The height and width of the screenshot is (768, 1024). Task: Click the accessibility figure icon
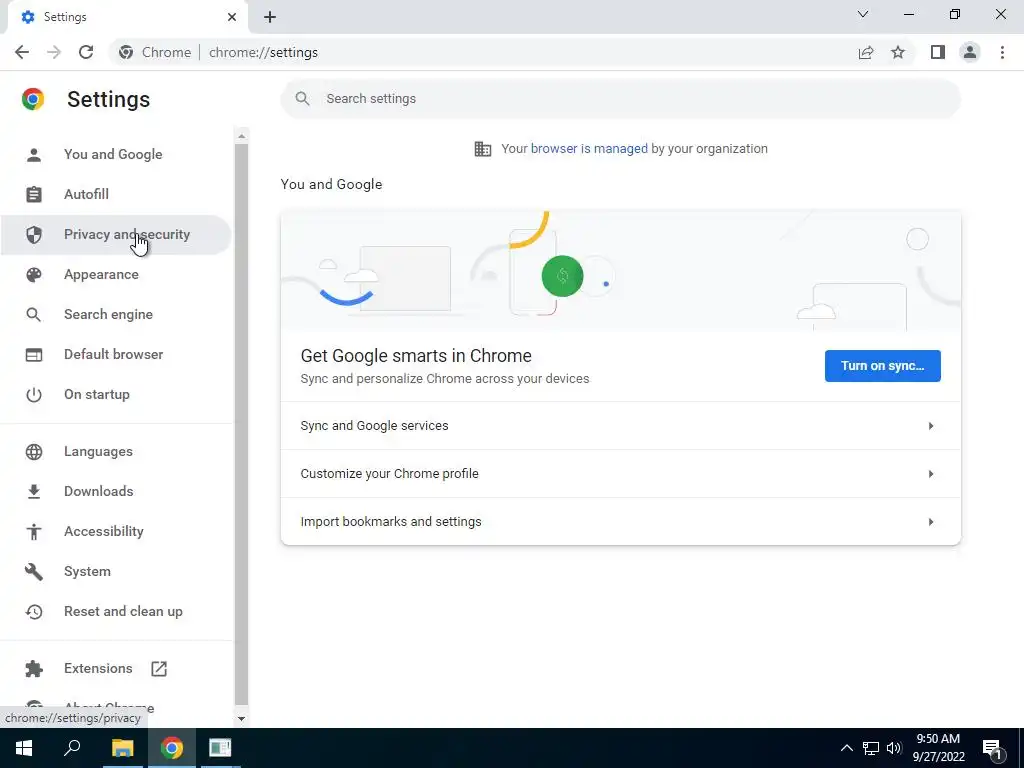tap(33, 532)
